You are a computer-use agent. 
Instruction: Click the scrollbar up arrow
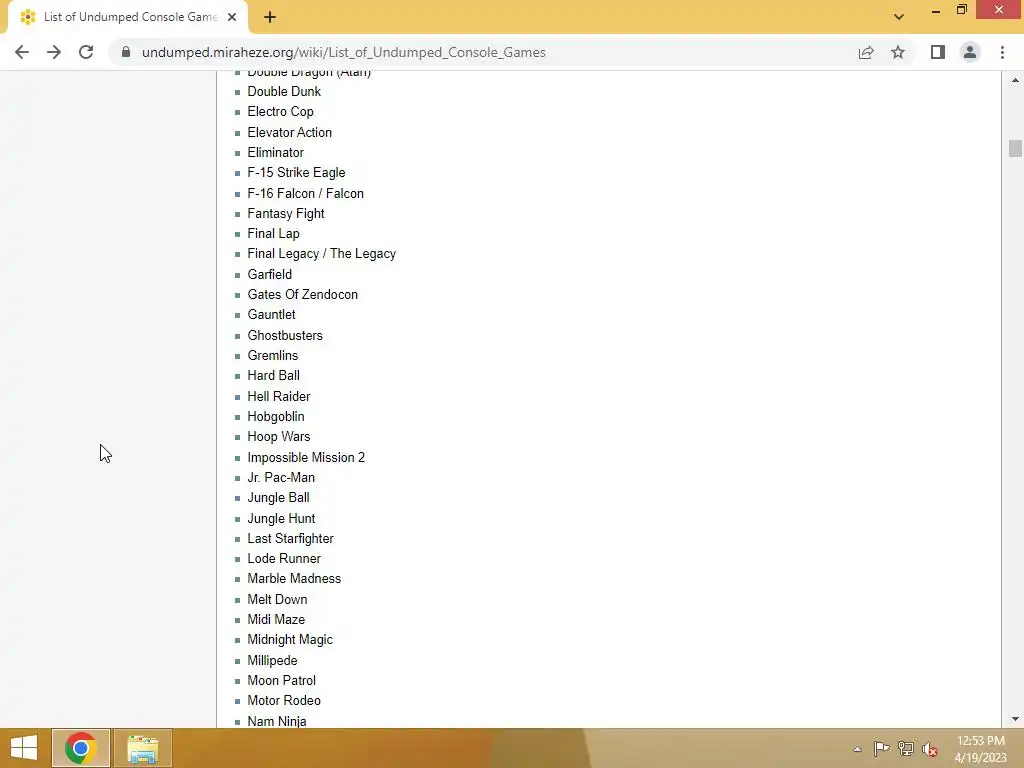point(1015,80)
